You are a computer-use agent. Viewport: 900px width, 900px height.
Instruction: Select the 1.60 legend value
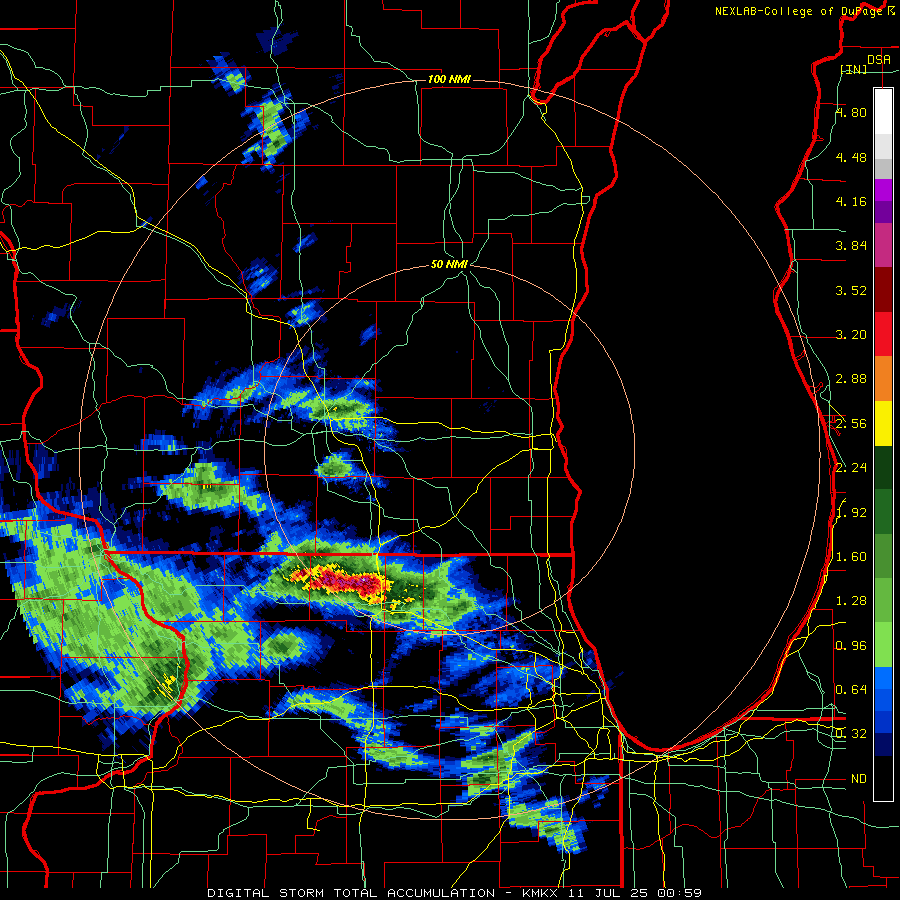pyautogui.click(x=851, y=557)
